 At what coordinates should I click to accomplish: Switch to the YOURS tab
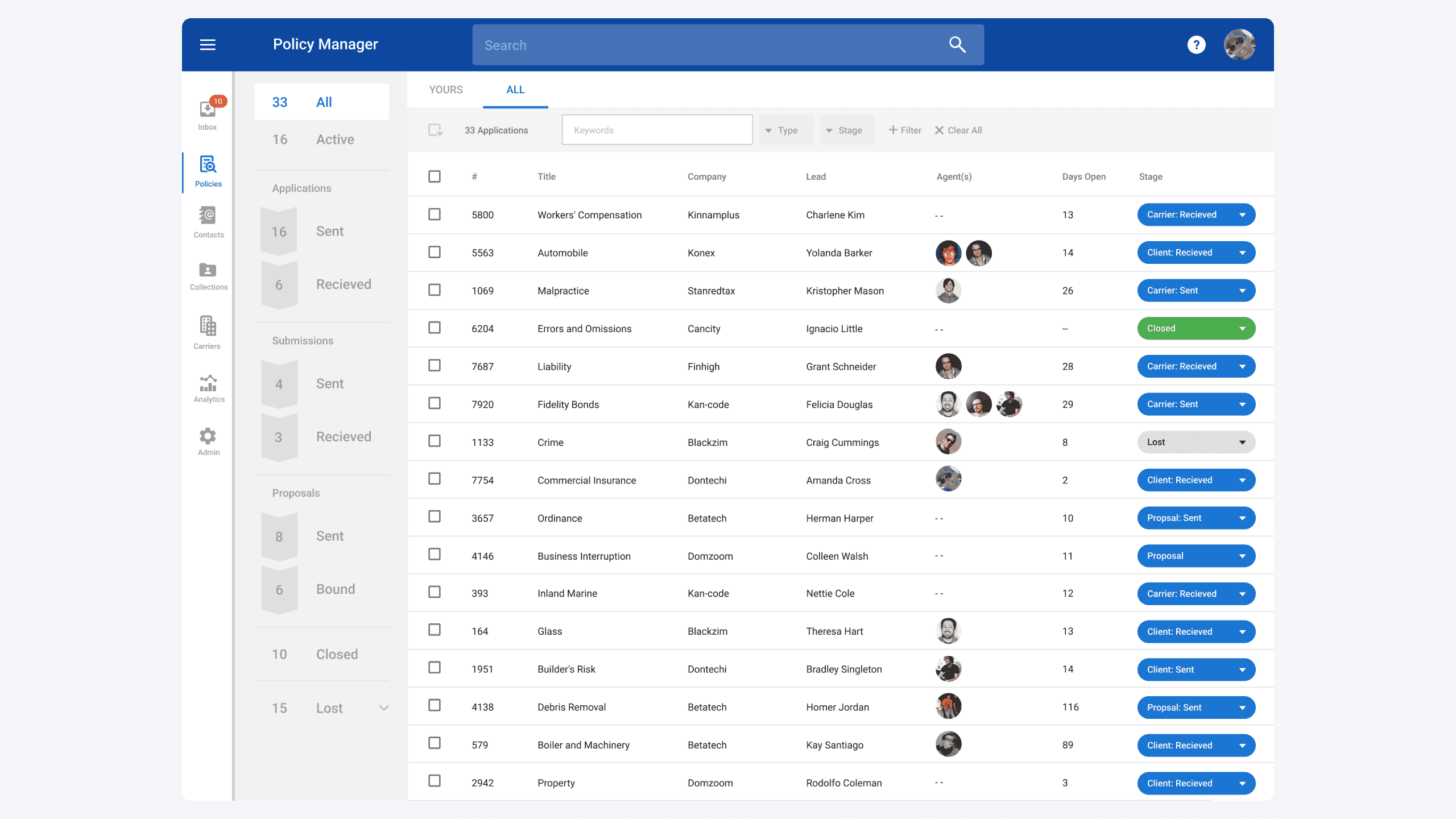(x=446, y=90)
